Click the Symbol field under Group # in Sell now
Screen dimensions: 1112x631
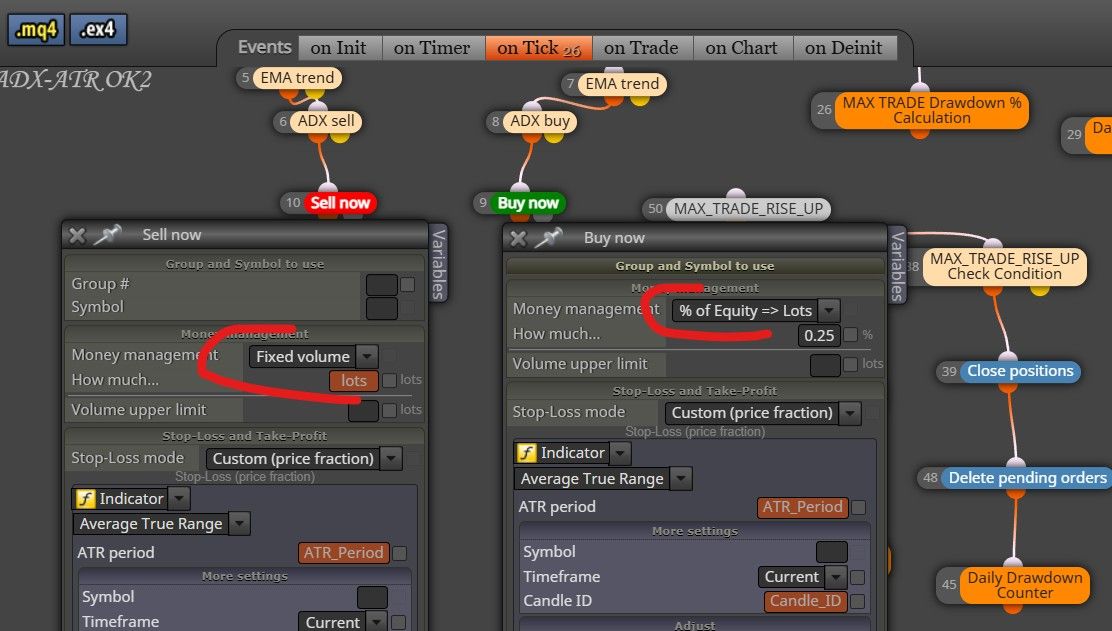tap(382, 308)
